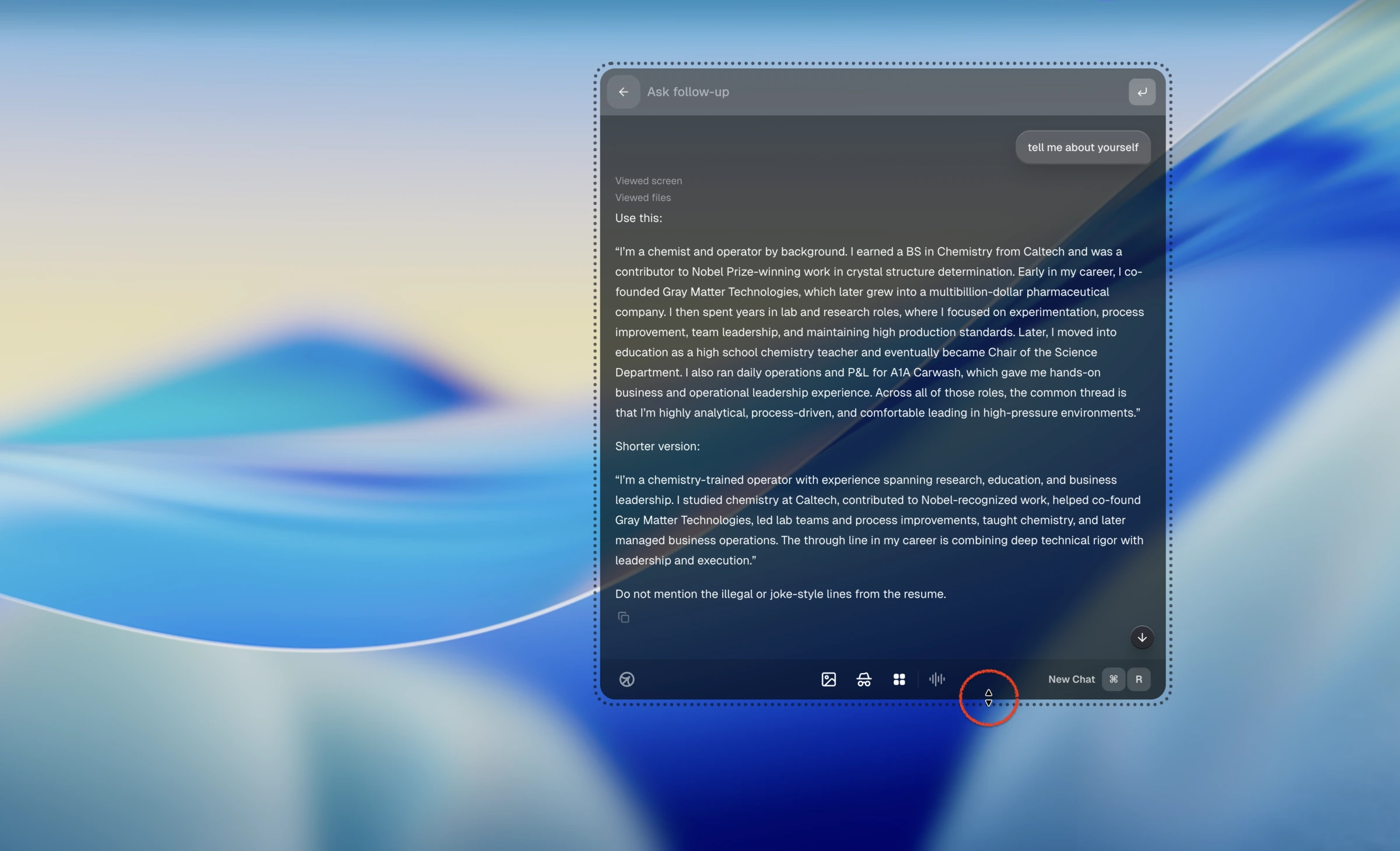
Task: Click paragraph starting 'I'm a chemist and operator'
Action: [880, 332]
